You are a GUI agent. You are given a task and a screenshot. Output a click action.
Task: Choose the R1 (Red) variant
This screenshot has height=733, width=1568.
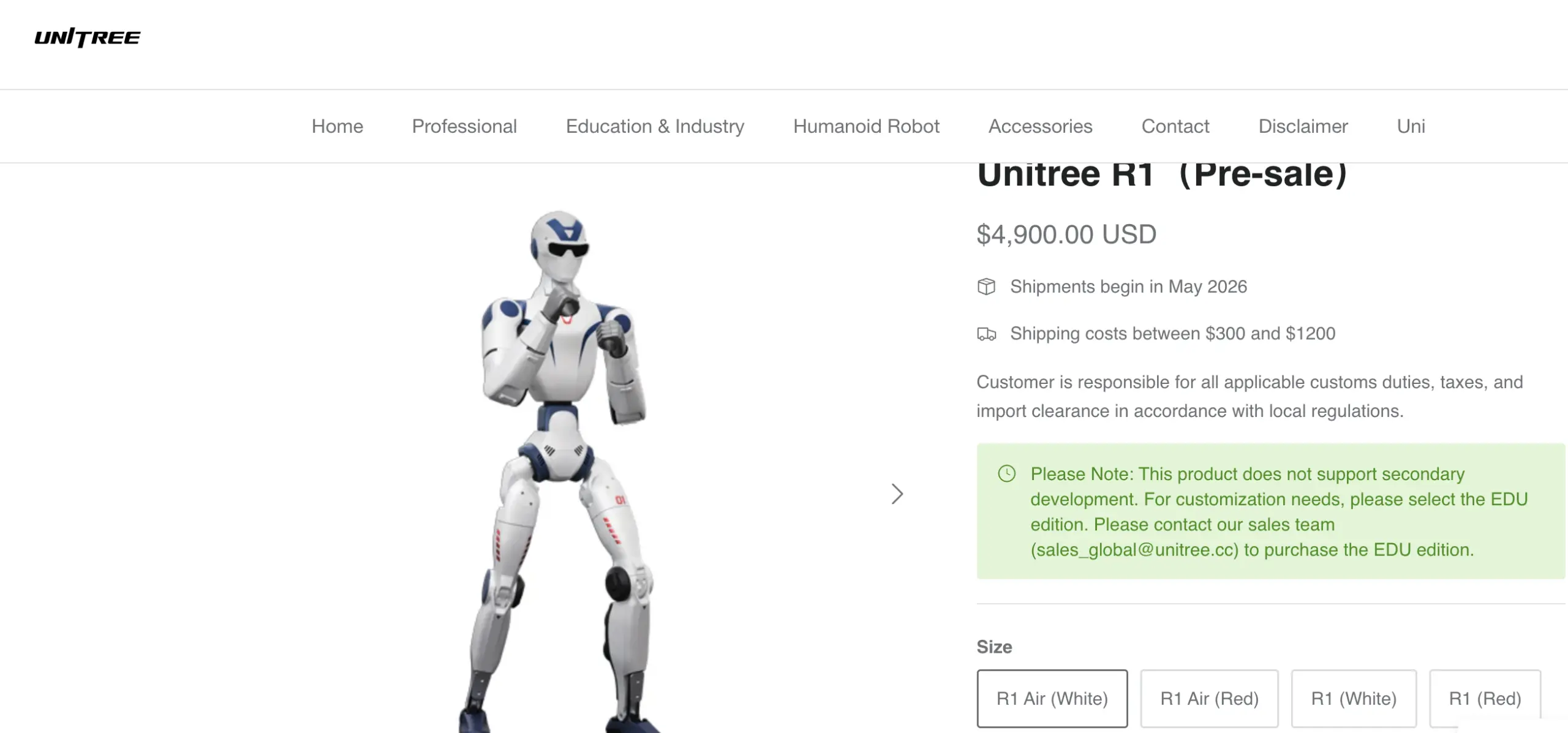click(x=1485, y=698)
